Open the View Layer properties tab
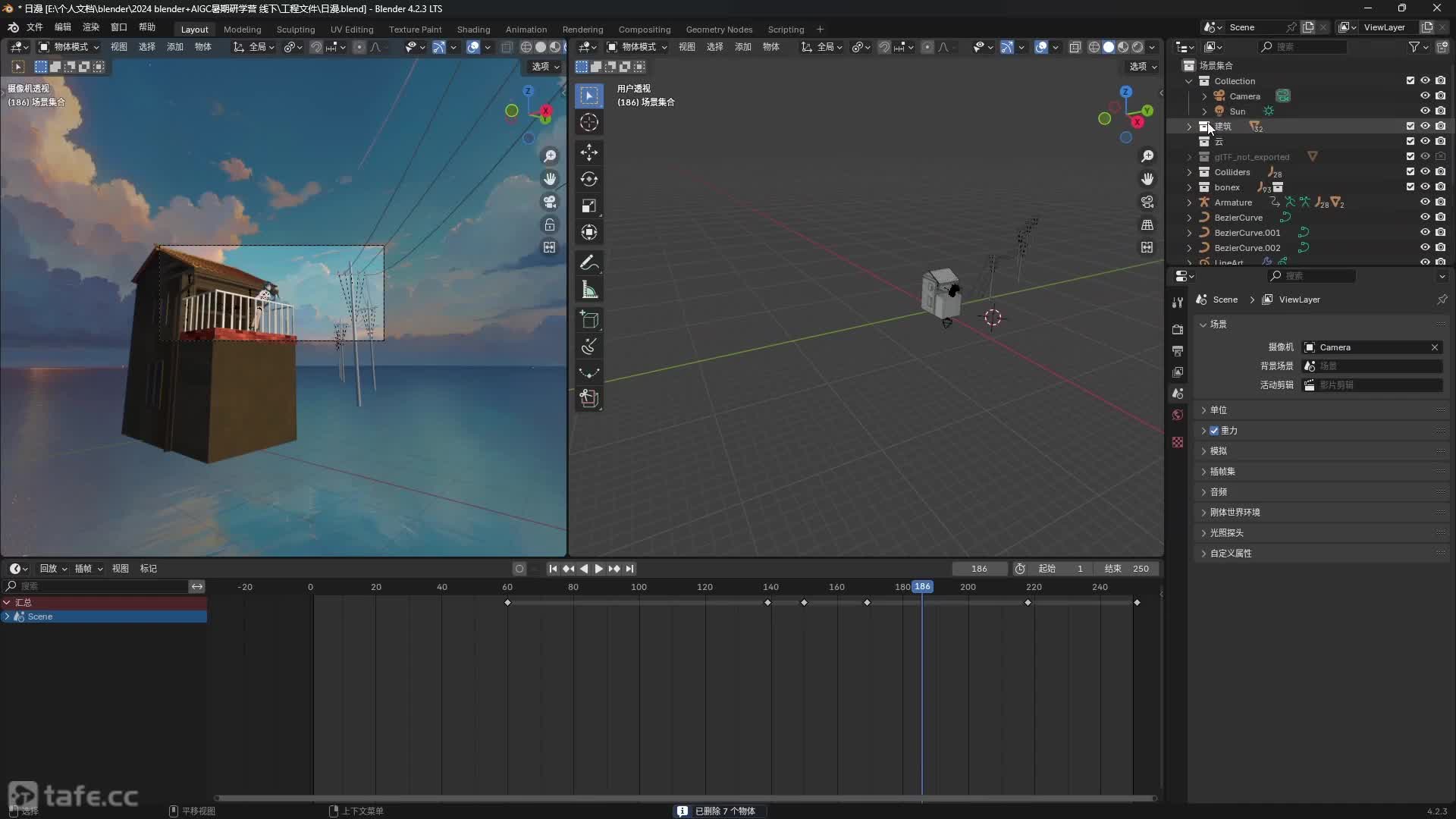 pyautogui.click(x=1178, y=372)
